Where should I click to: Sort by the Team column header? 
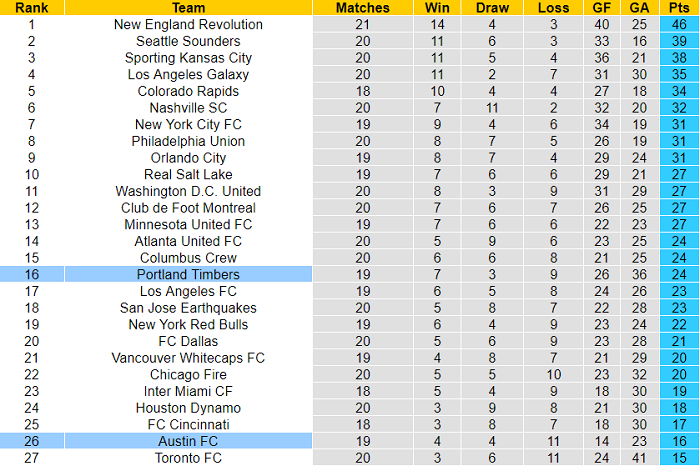[188, 7]
